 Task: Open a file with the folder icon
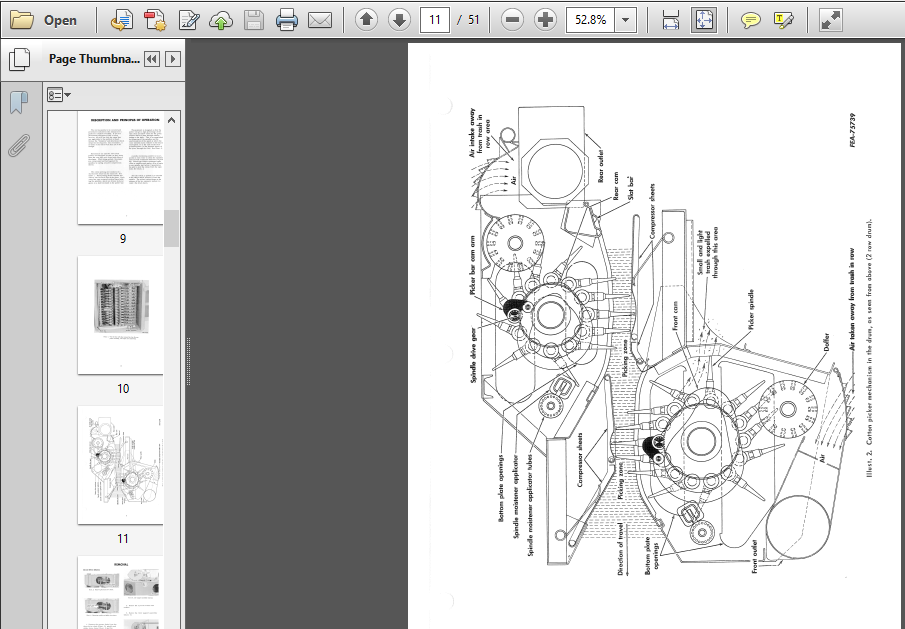click(22, 20)
